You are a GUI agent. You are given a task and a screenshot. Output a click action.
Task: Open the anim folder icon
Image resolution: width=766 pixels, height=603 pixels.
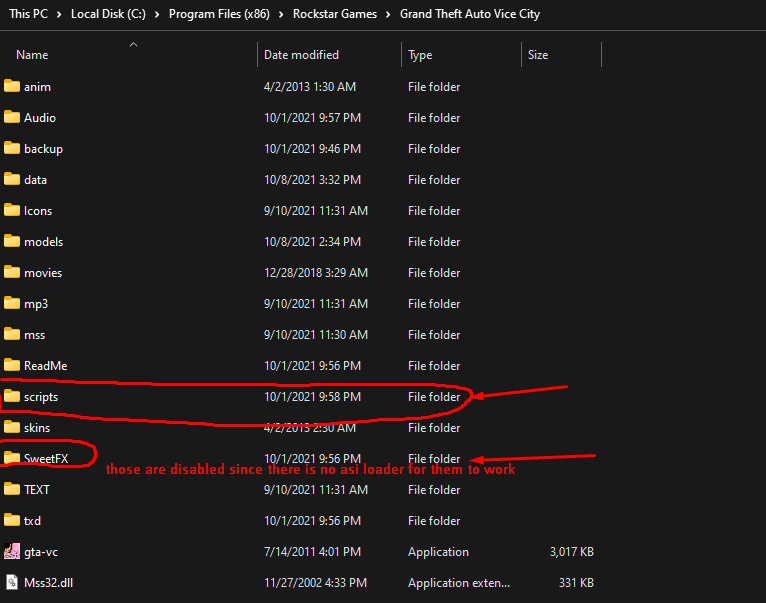coord(12,86)
